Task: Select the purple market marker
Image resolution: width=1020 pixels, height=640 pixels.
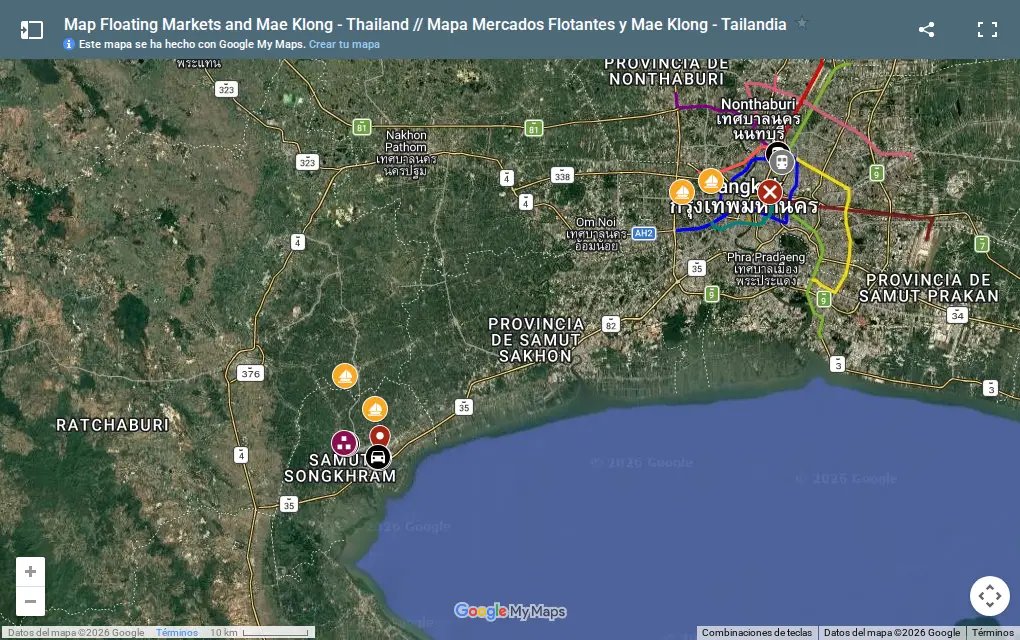Action: [344, 443]
